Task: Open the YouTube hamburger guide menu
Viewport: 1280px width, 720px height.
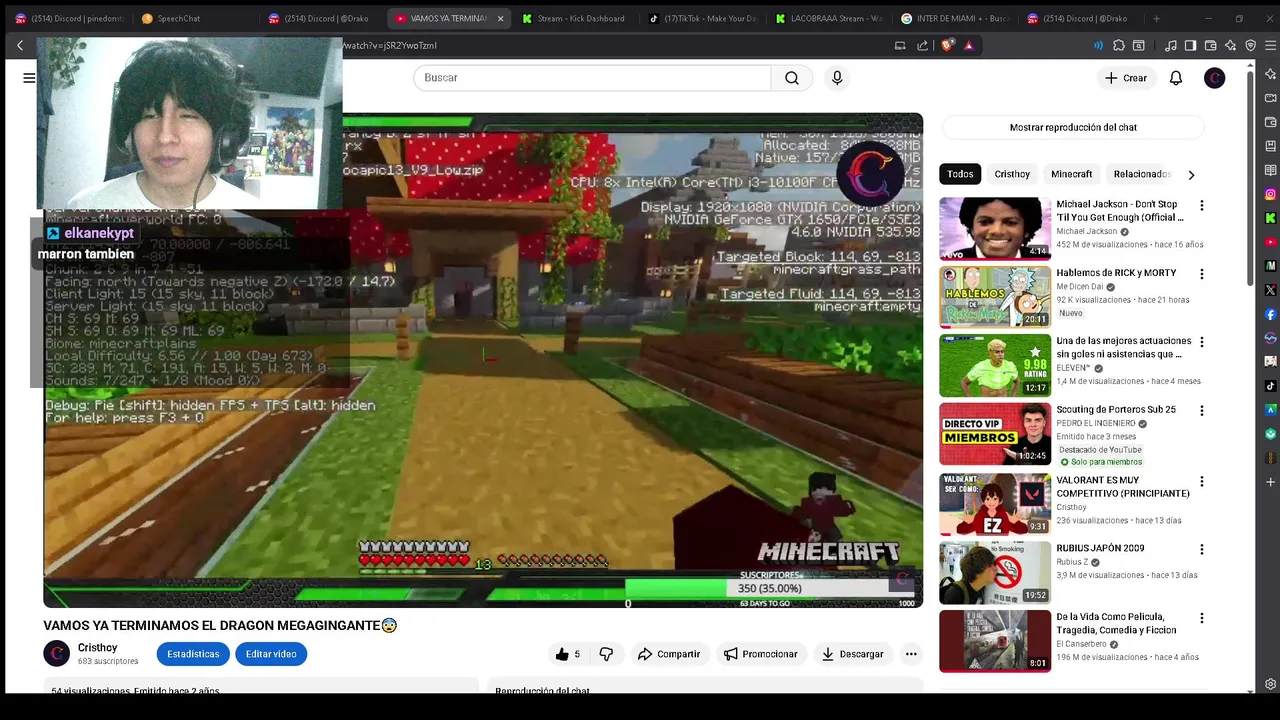Action: click(29, 78)
